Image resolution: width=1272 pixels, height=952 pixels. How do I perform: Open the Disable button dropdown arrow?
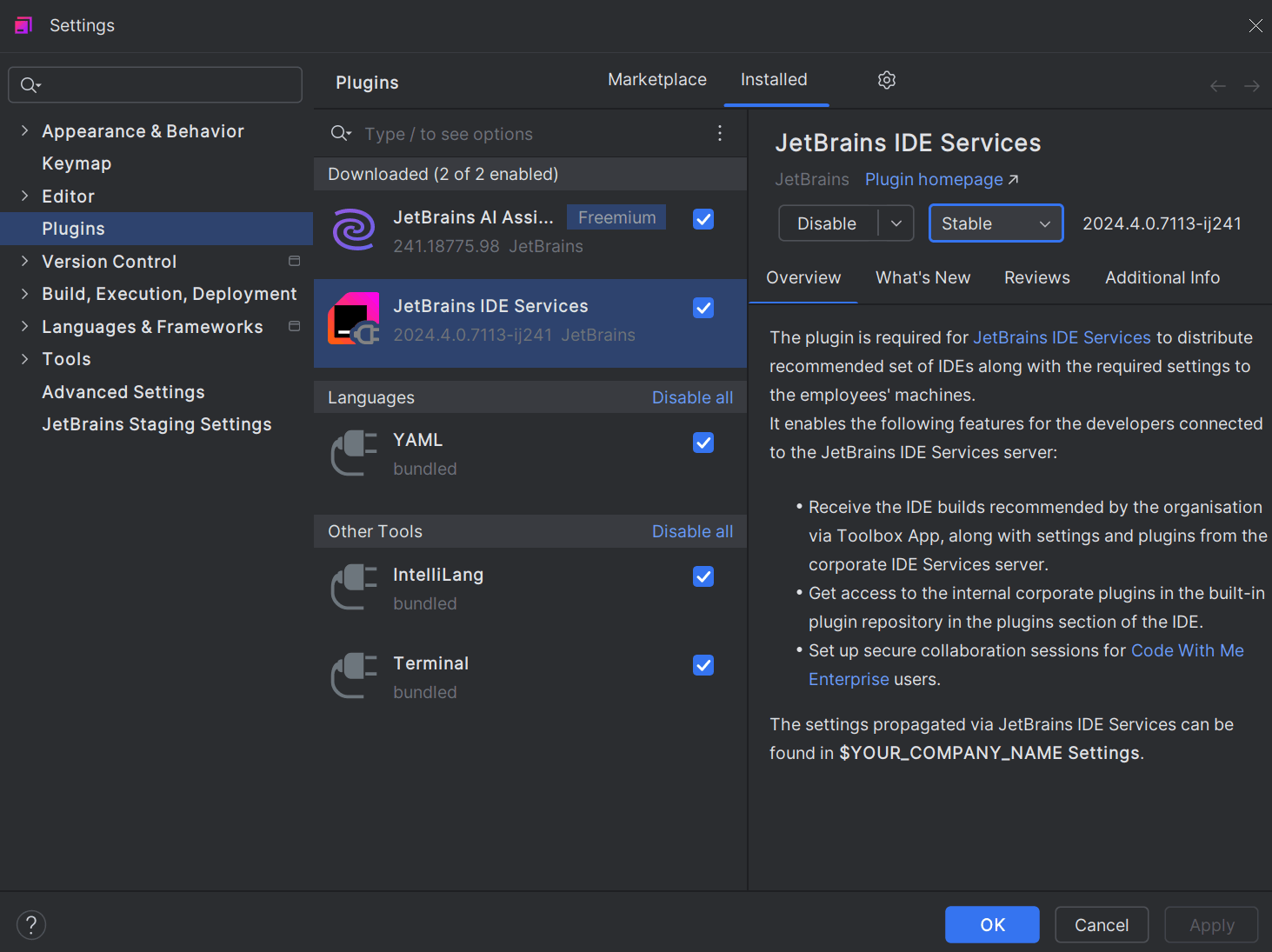click(x=896, y=223)
